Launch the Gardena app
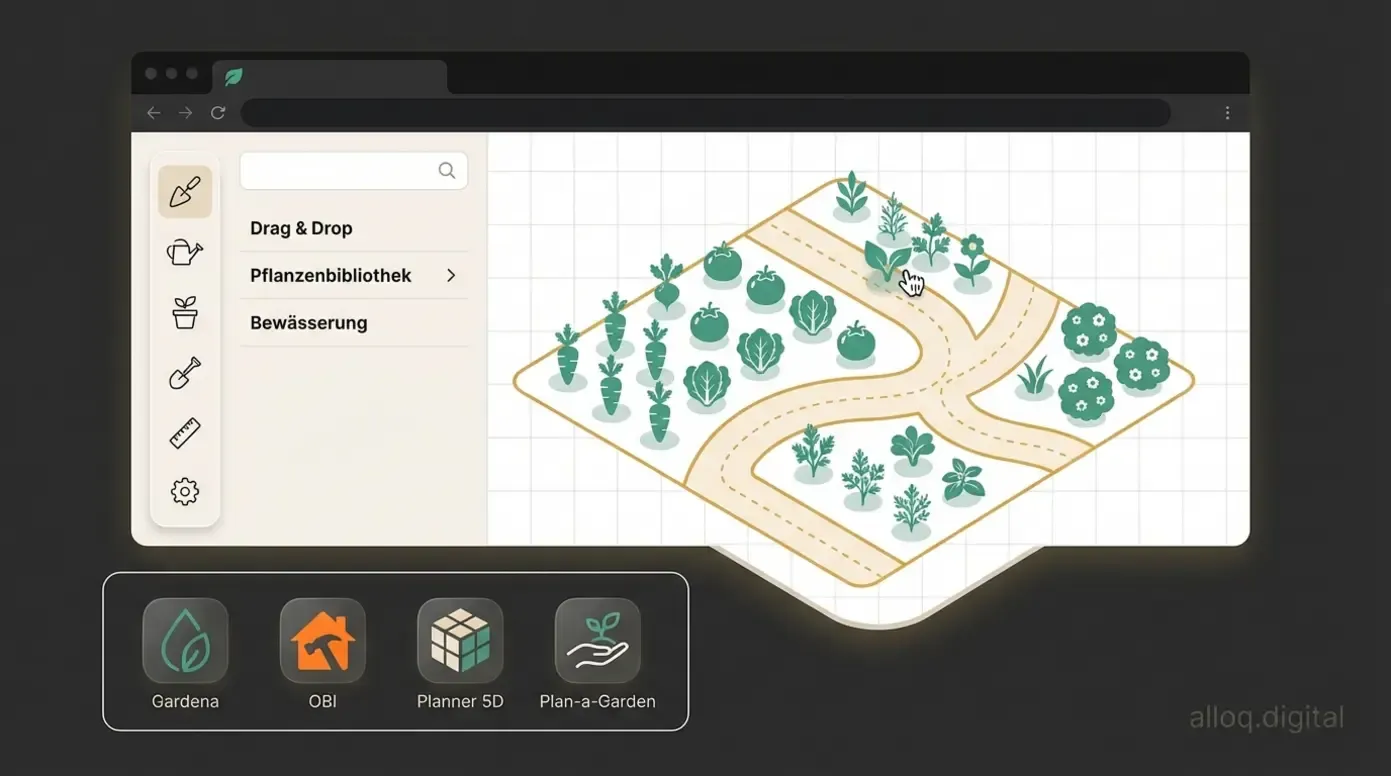Screen dimensions: 1391x776 185,640
